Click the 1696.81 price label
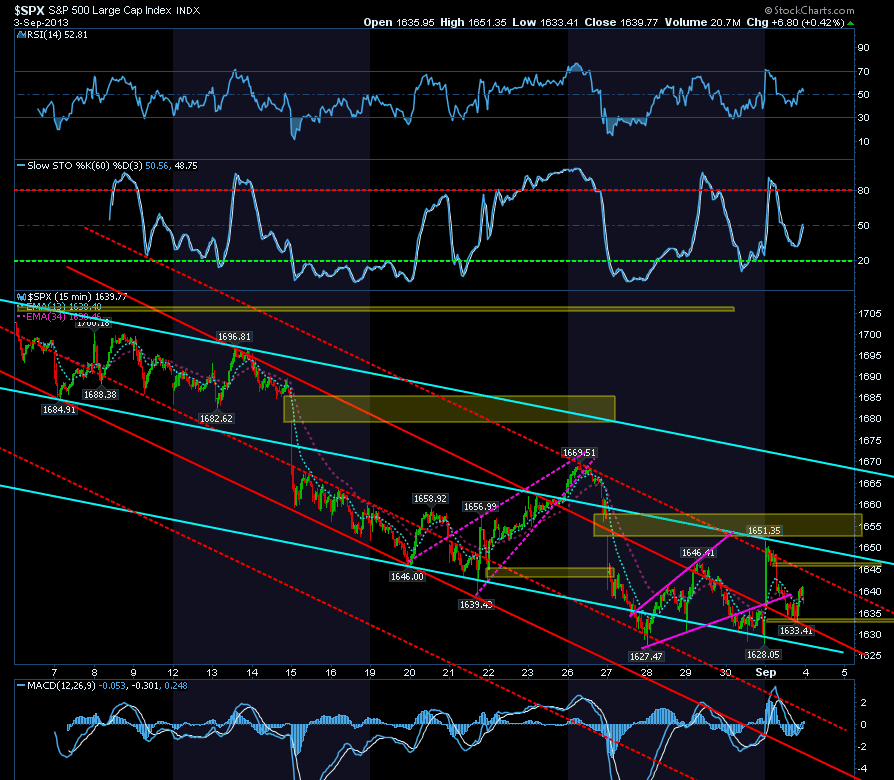This screenshot has width=894, height=780. pyautogui.click(x=234, y=337)
